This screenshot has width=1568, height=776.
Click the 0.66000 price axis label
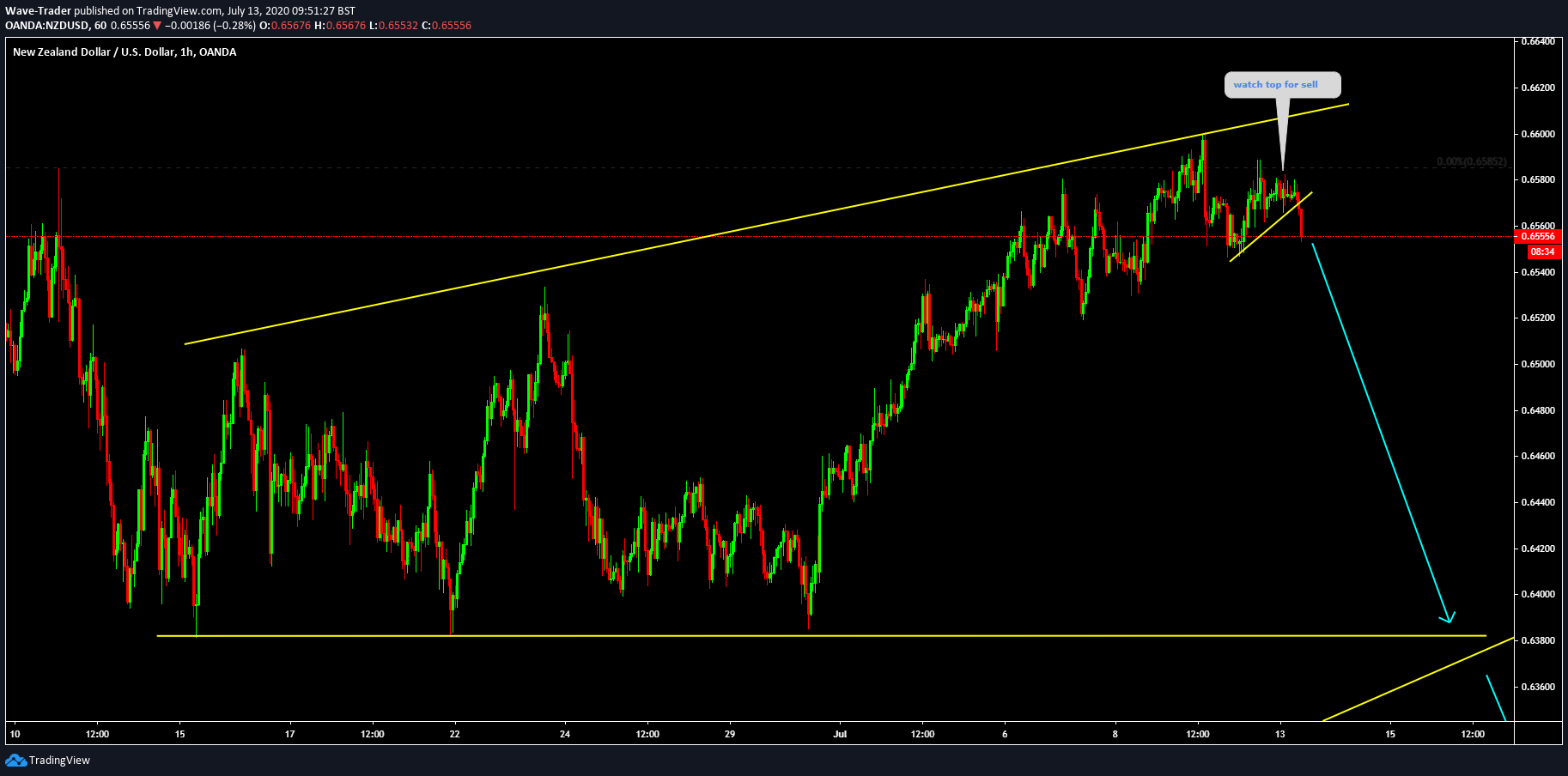click(x=1538, y=134)
